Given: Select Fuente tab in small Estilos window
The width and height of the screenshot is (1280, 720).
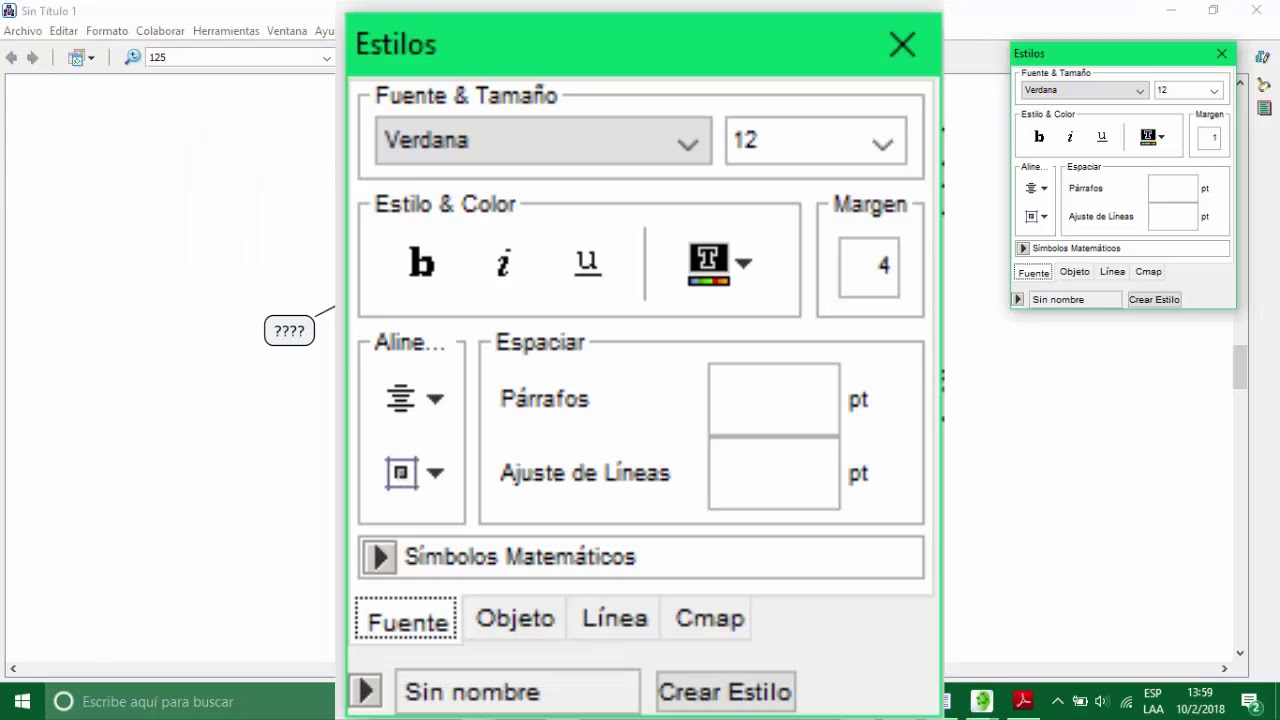Looking at the screenshot, I should click(1033, 273).
